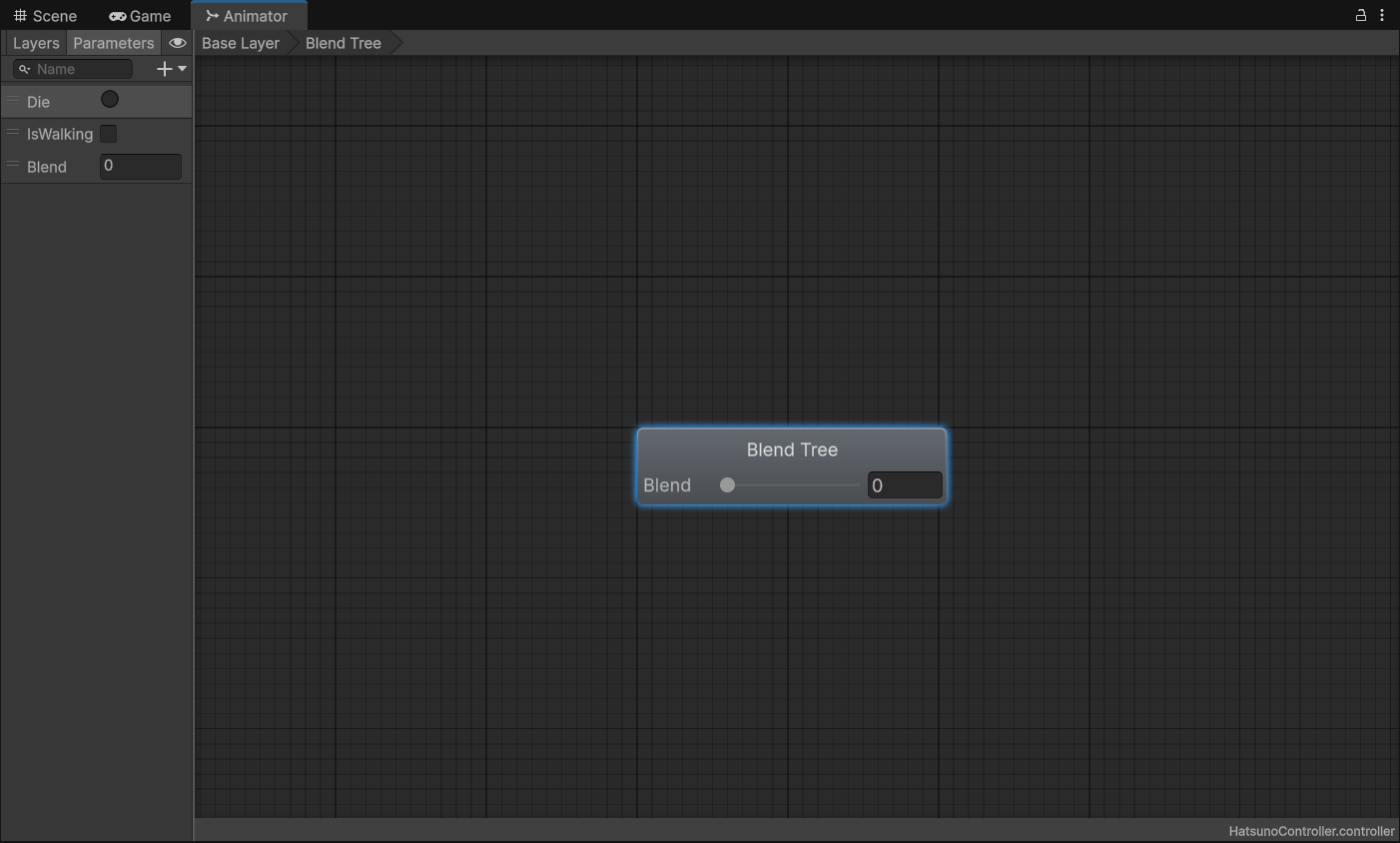Switch to the Scene tab
The width and height of the screenshot is (1400, 843).
tap(45, 16)
